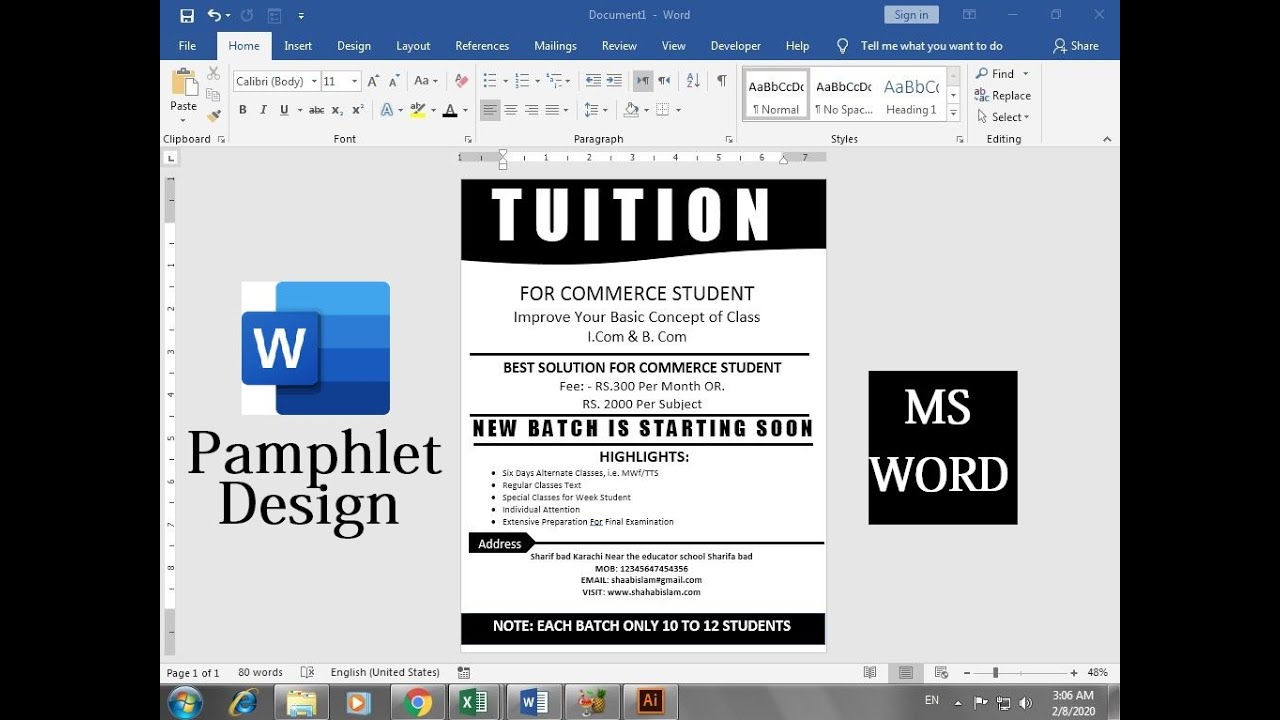Image resolution: width=1280 pixels, height=720 pixels.
Task: Set right-to-left text direction
Action: pyautogui.click(x=664, y=81)
